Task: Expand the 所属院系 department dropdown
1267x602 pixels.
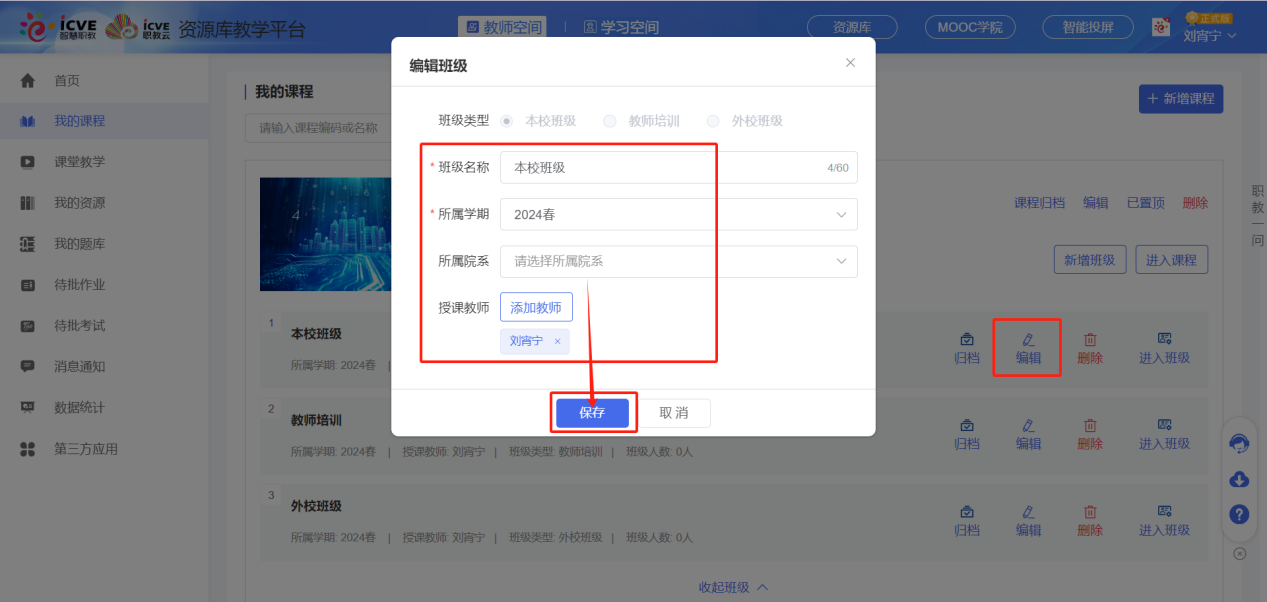Action: [x=678, y=262]
